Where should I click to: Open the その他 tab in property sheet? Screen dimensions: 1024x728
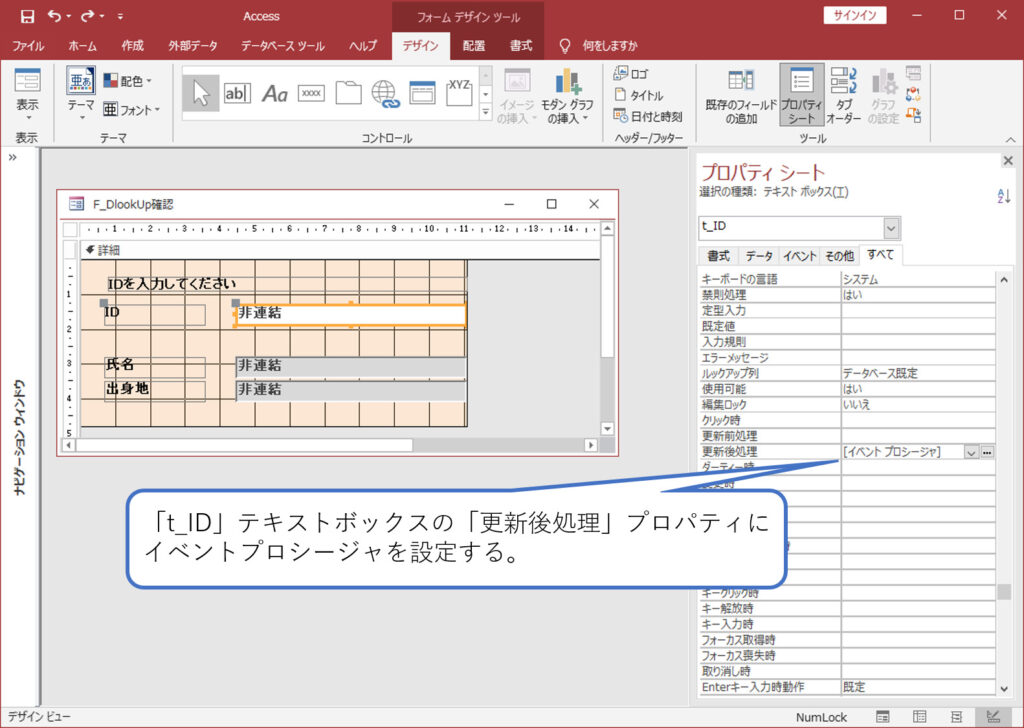coord(839,256)
